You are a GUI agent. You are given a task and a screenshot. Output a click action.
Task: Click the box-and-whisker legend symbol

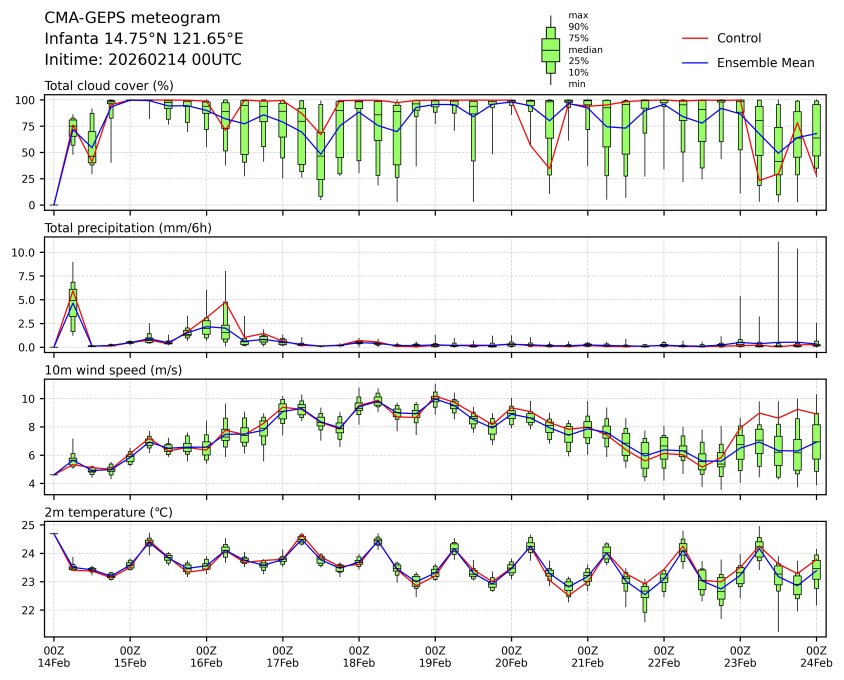coord(550,48)
